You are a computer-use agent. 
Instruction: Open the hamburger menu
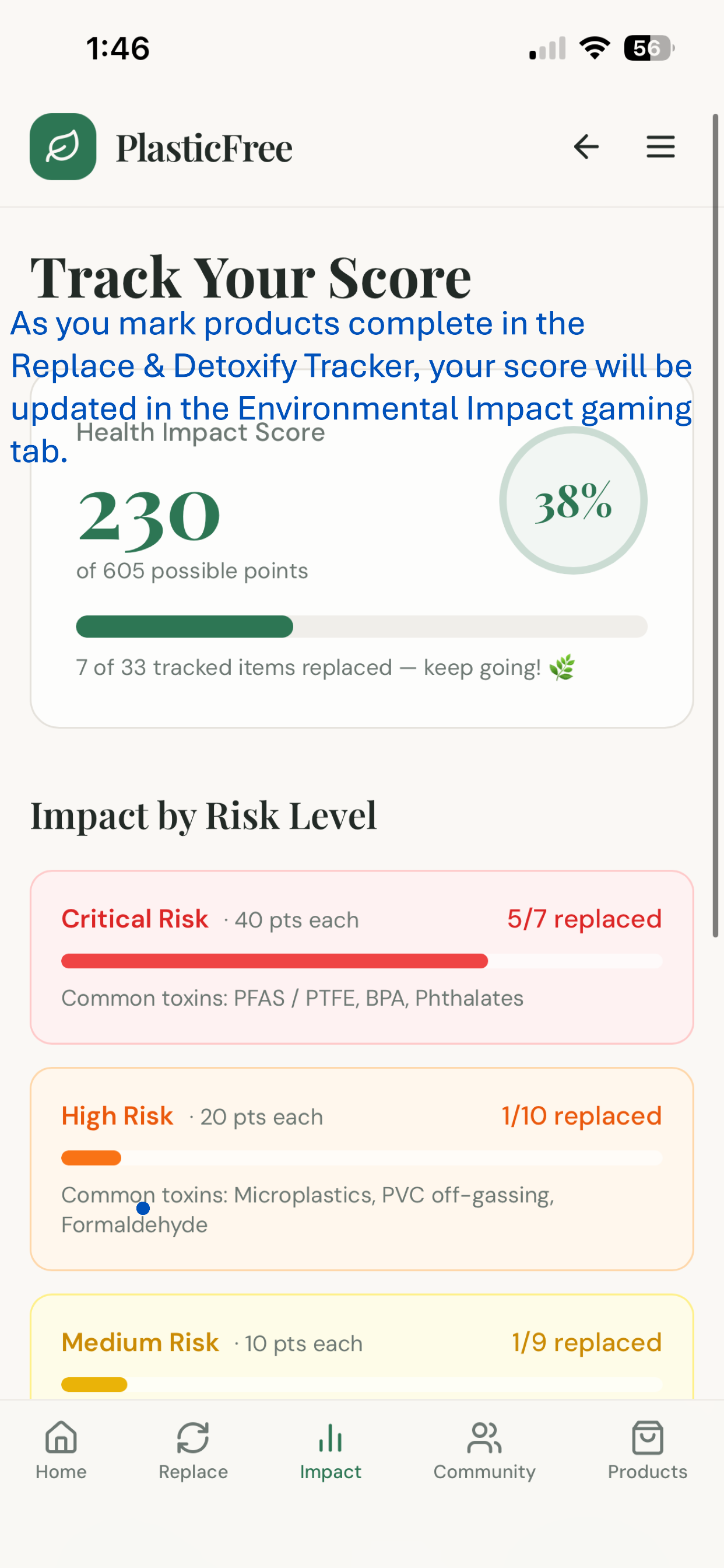pyautogui.click(x=660, y=146)
